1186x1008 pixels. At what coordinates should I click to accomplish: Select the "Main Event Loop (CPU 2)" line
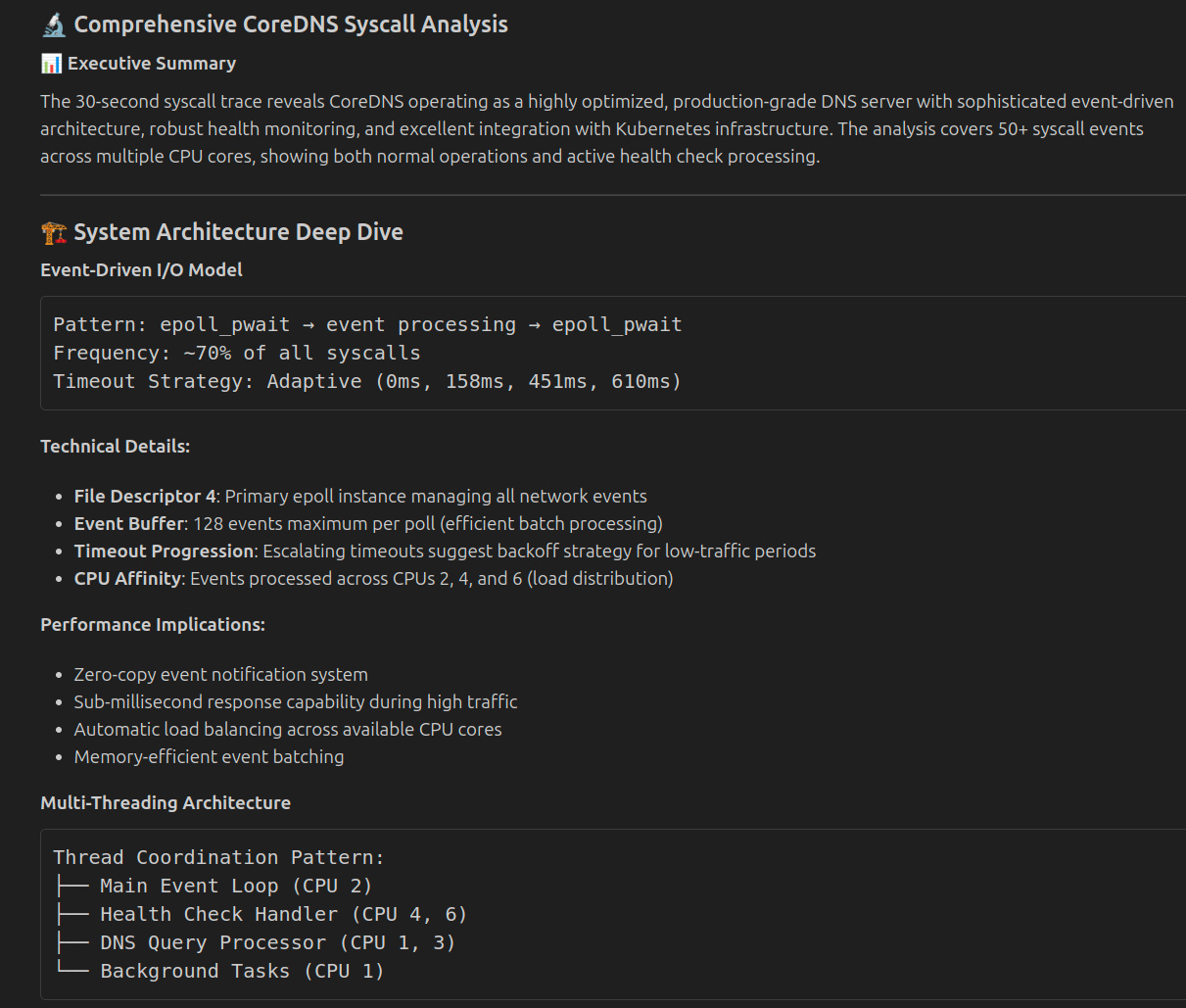coord(235,886)
